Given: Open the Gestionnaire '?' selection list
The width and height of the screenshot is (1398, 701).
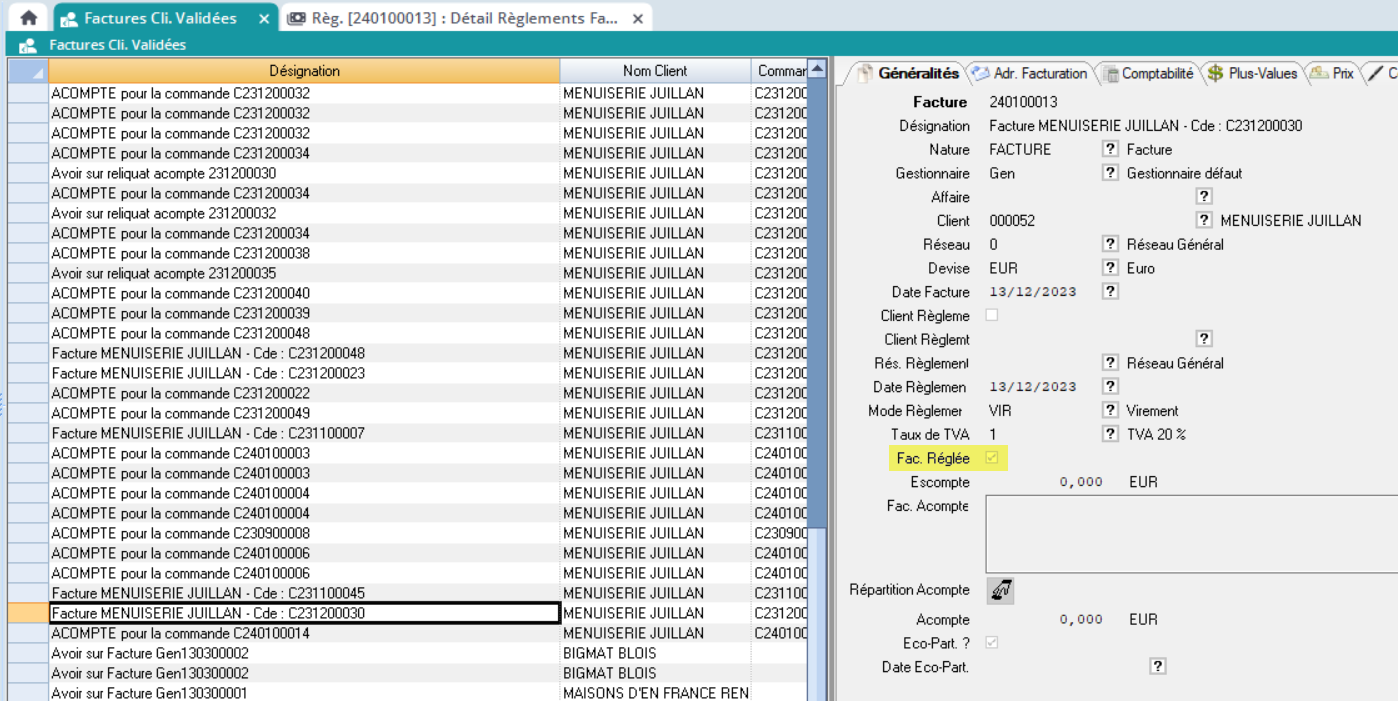Looking at the screenshot, I should [x=1110, y=173].
